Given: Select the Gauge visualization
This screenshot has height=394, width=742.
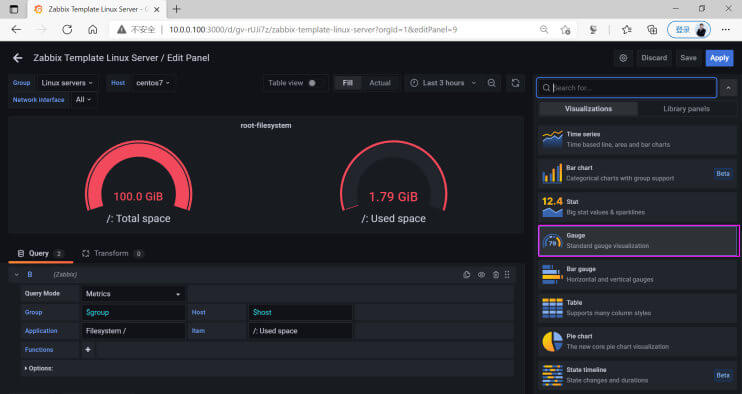Looking at the screenshot, I should [x=637, y=241].
